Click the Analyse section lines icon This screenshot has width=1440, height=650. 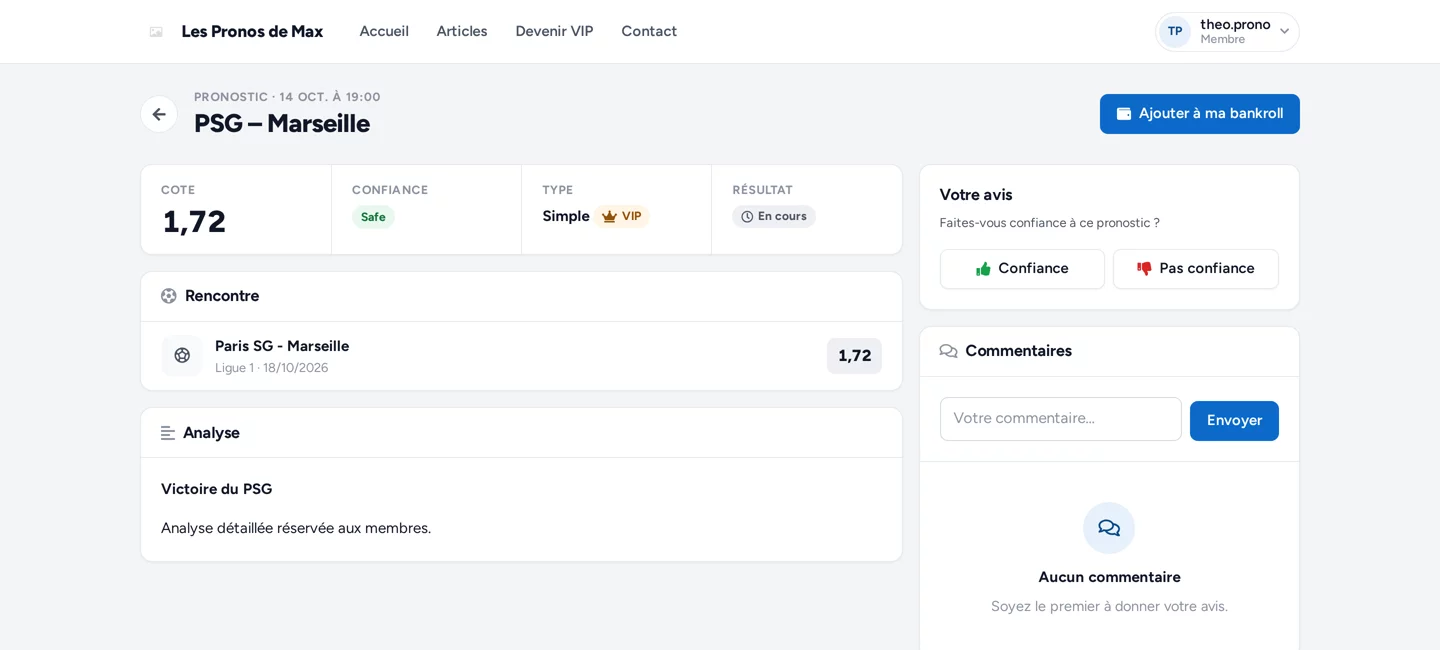click(x=168, y=433)
